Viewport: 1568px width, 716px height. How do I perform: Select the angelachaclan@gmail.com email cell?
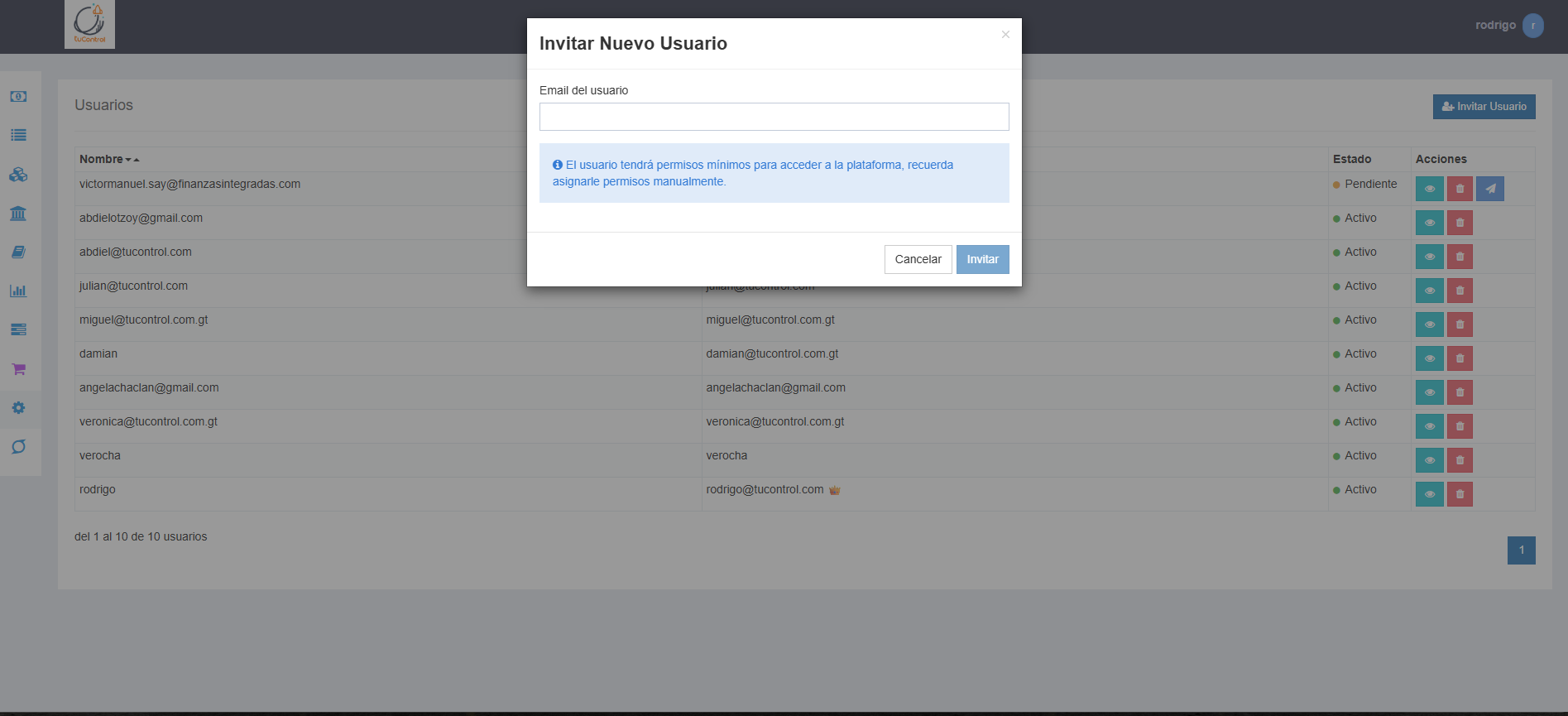[x=775, y=387]
